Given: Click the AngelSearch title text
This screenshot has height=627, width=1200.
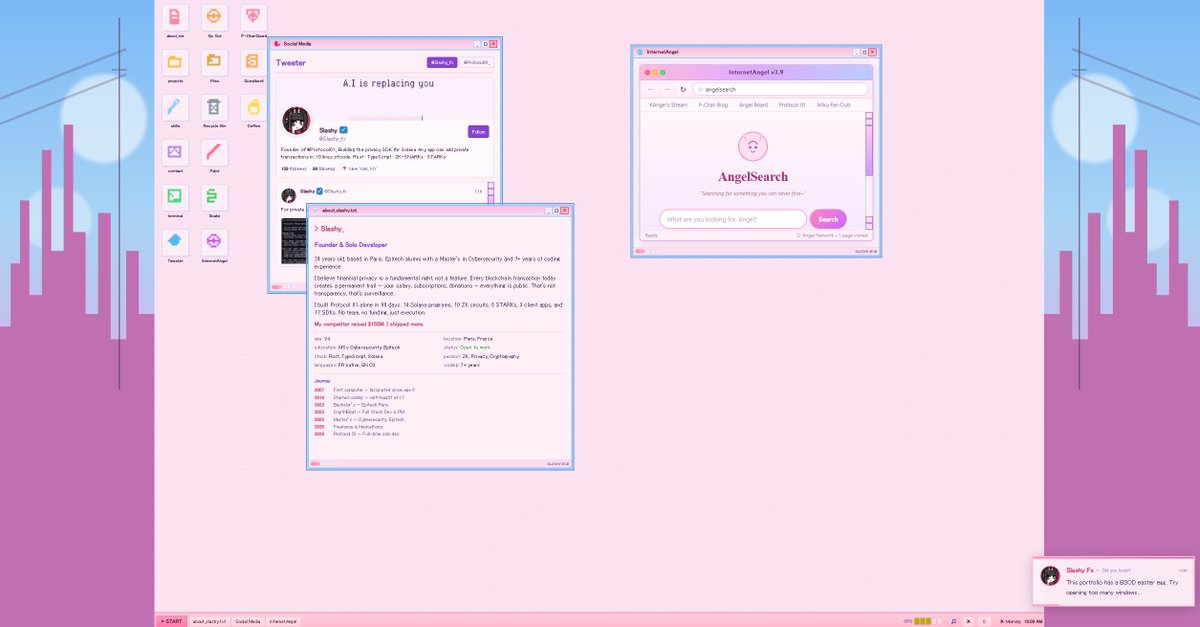Looking at the screenshot, I should tap(753, 177).
